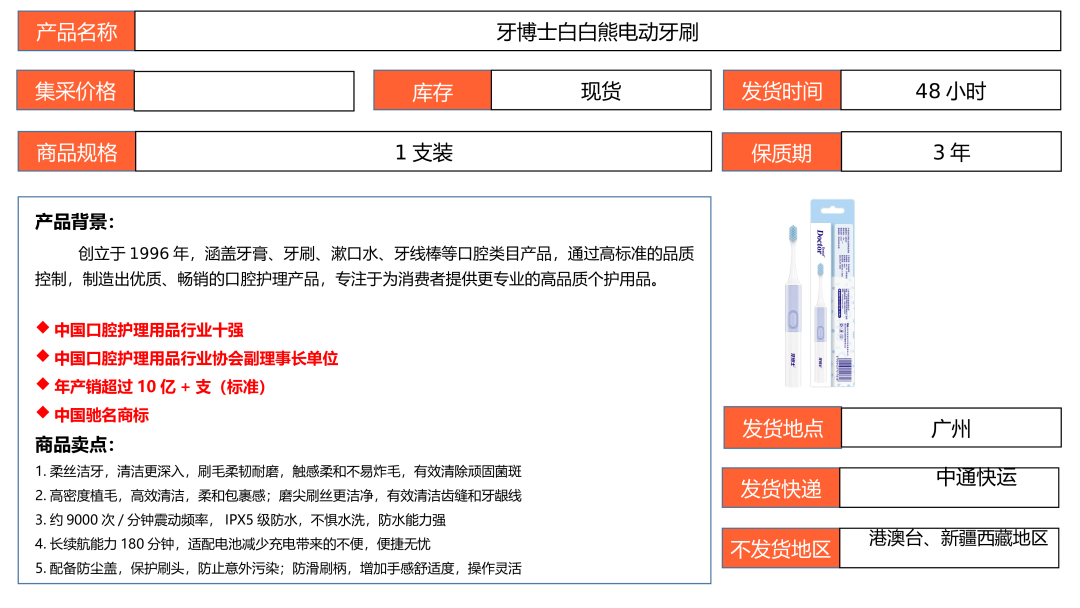Select the shipping origin value 广州
The height and width of the screenshot is (608, 1080).
pyautogui.click(x=951, y=428)
